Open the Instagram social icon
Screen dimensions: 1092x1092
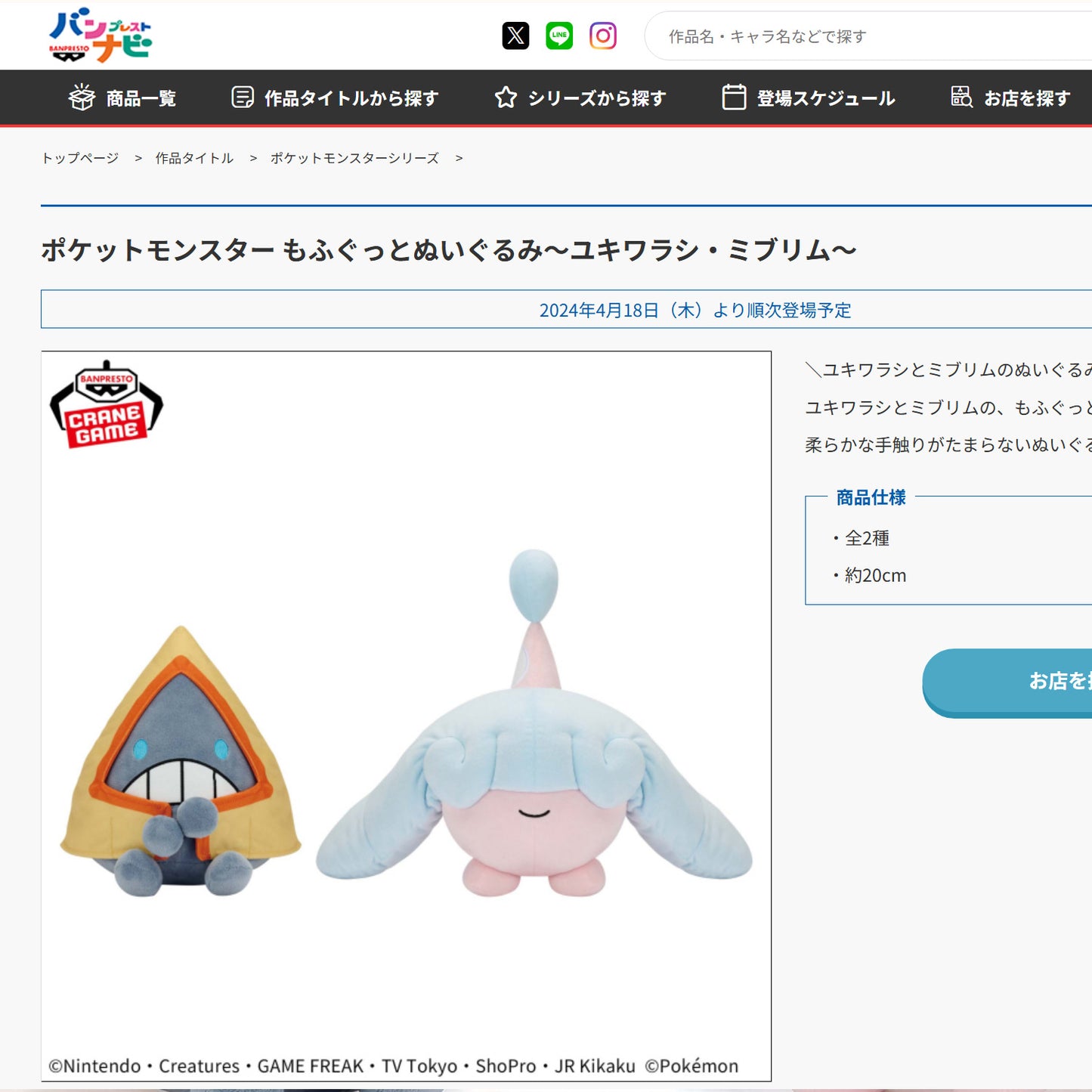coord(603,36)
